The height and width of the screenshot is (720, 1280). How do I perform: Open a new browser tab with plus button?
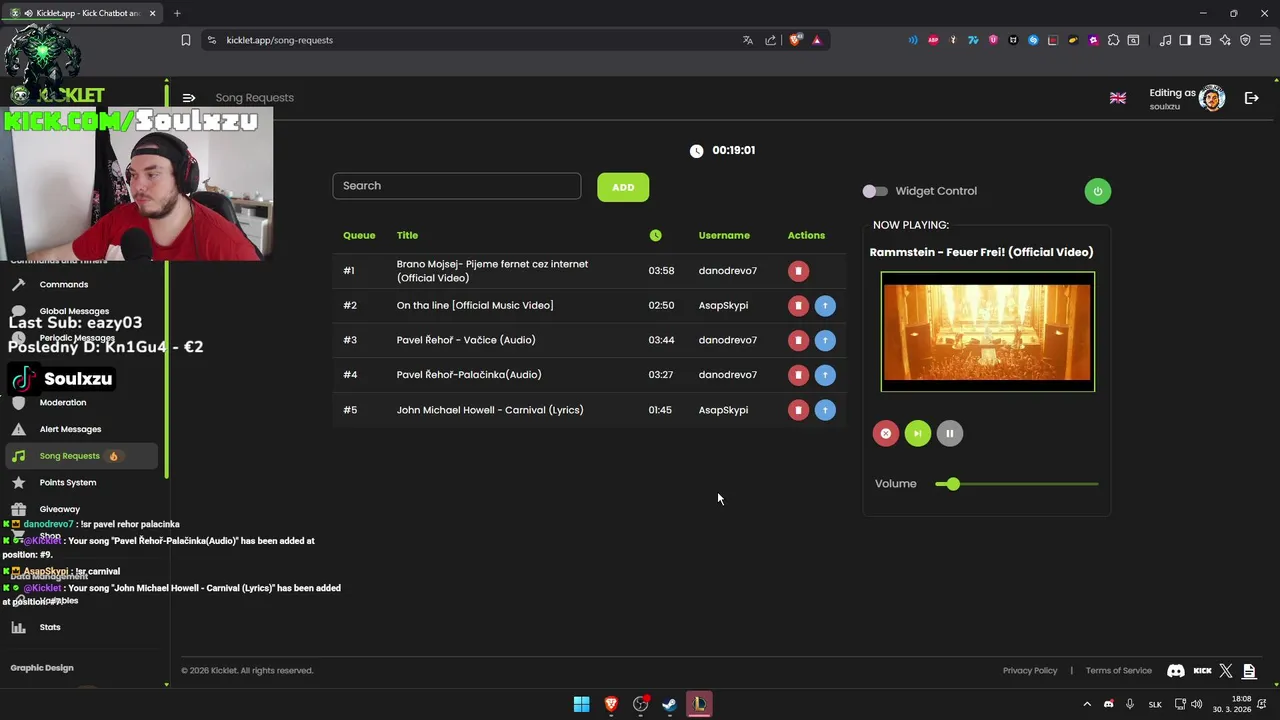(x=177, y=13)
